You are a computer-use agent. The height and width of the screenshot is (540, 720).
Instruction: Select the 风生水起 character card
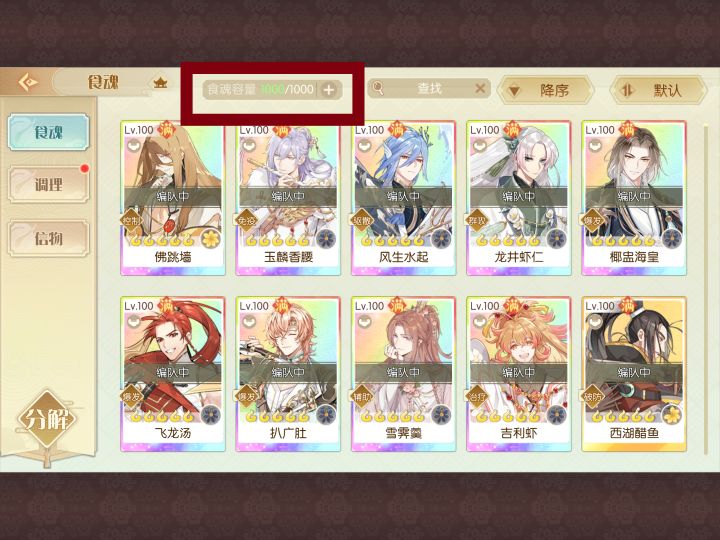pyautogui.click(x=404, y=198)
